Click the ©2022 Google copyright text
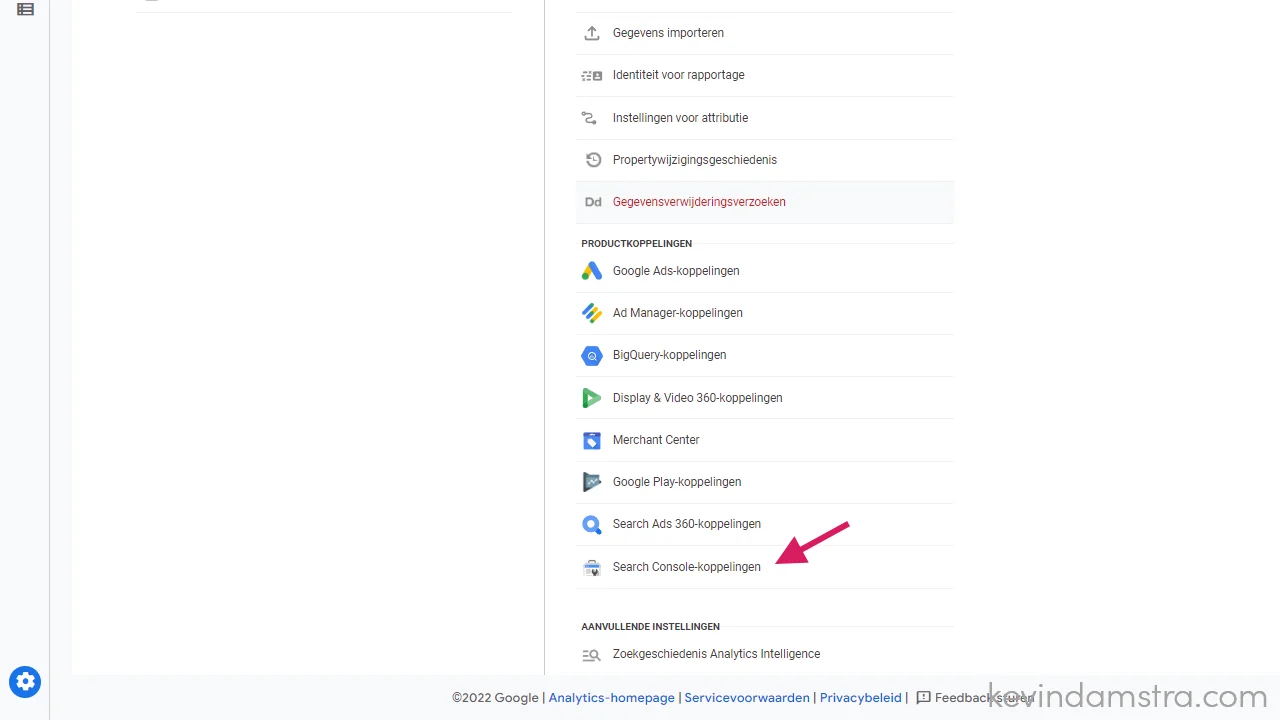Screen dimensions: 1280x720 pos(495,698)
